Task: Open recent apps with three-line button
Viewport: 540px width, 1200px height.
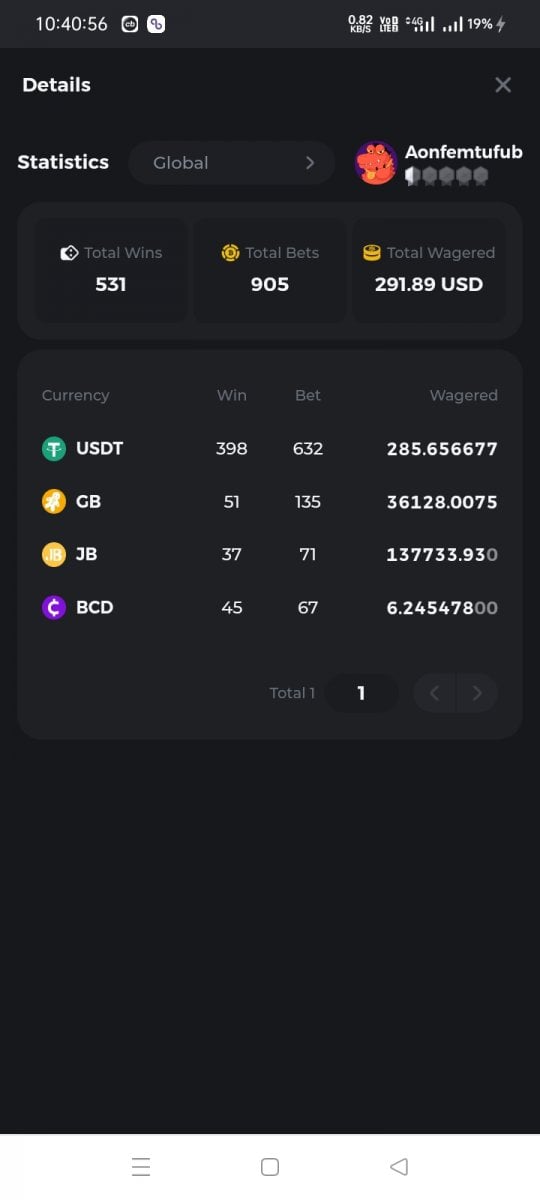Action: tap(141, 1167)
